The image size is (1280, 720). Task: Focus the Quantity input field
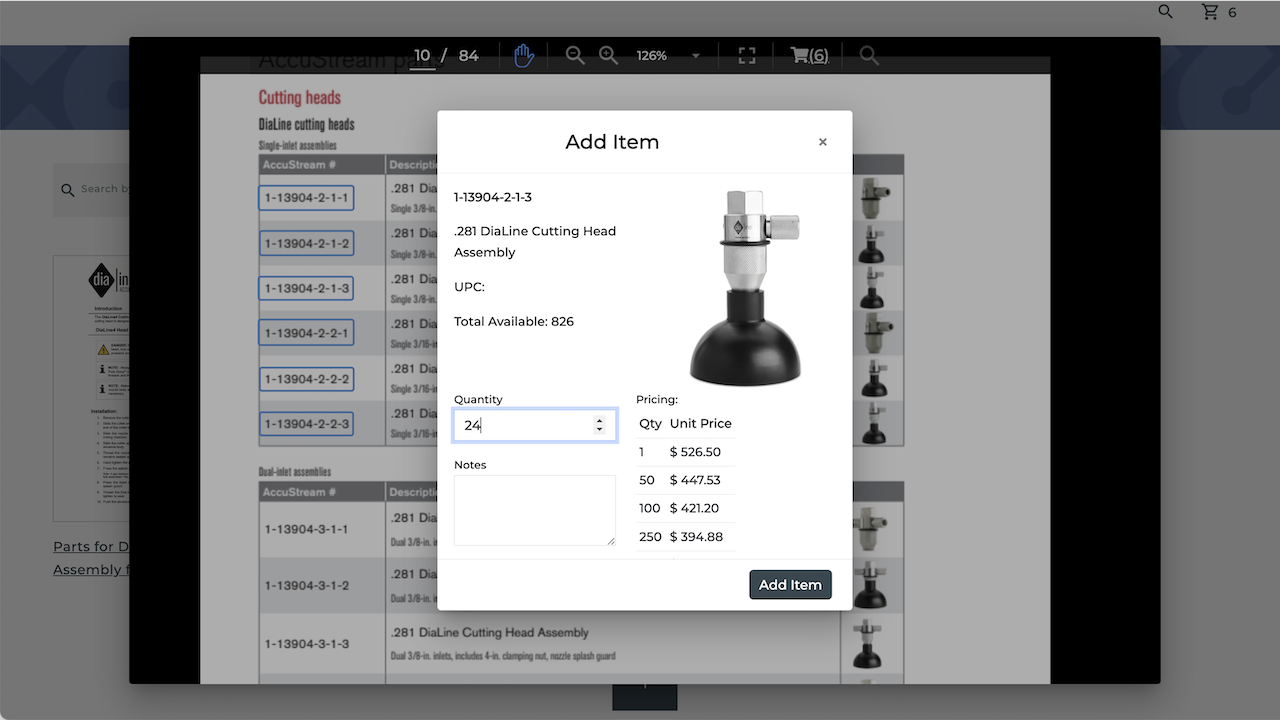tap(535, 425)
